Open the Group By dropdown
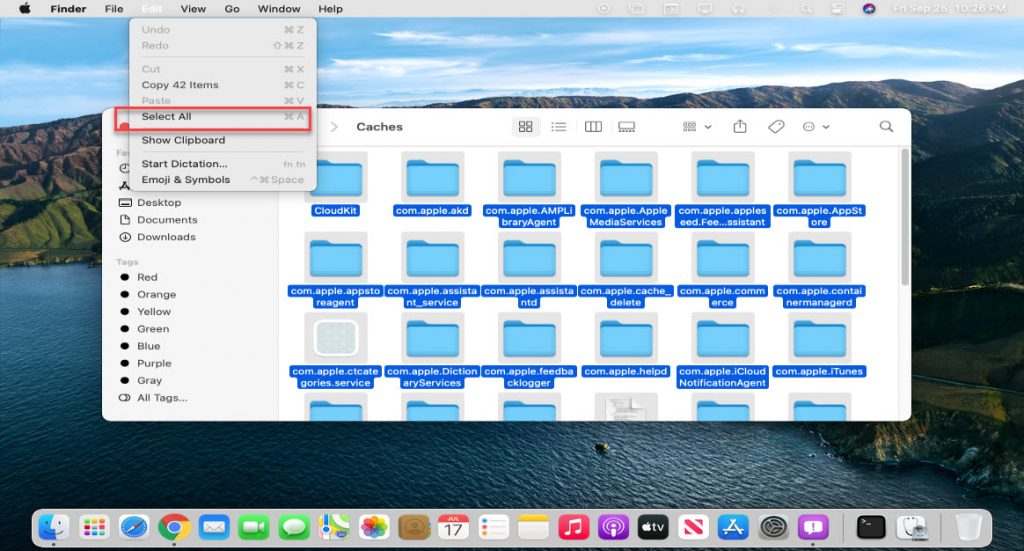This screenshot has width=1024, height=551. [697, 127]
